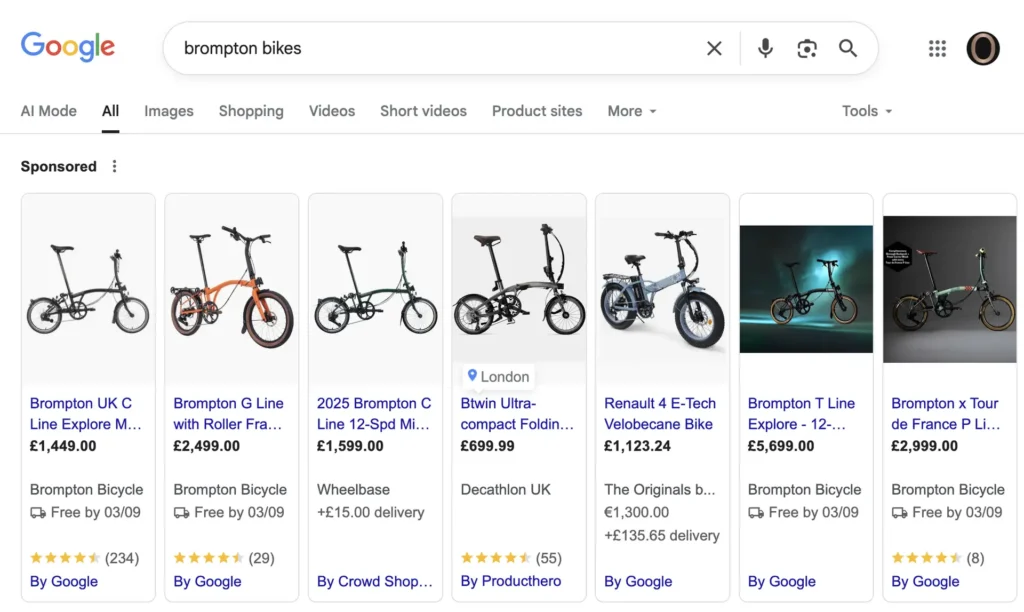Open your account profile avatar

982,48
